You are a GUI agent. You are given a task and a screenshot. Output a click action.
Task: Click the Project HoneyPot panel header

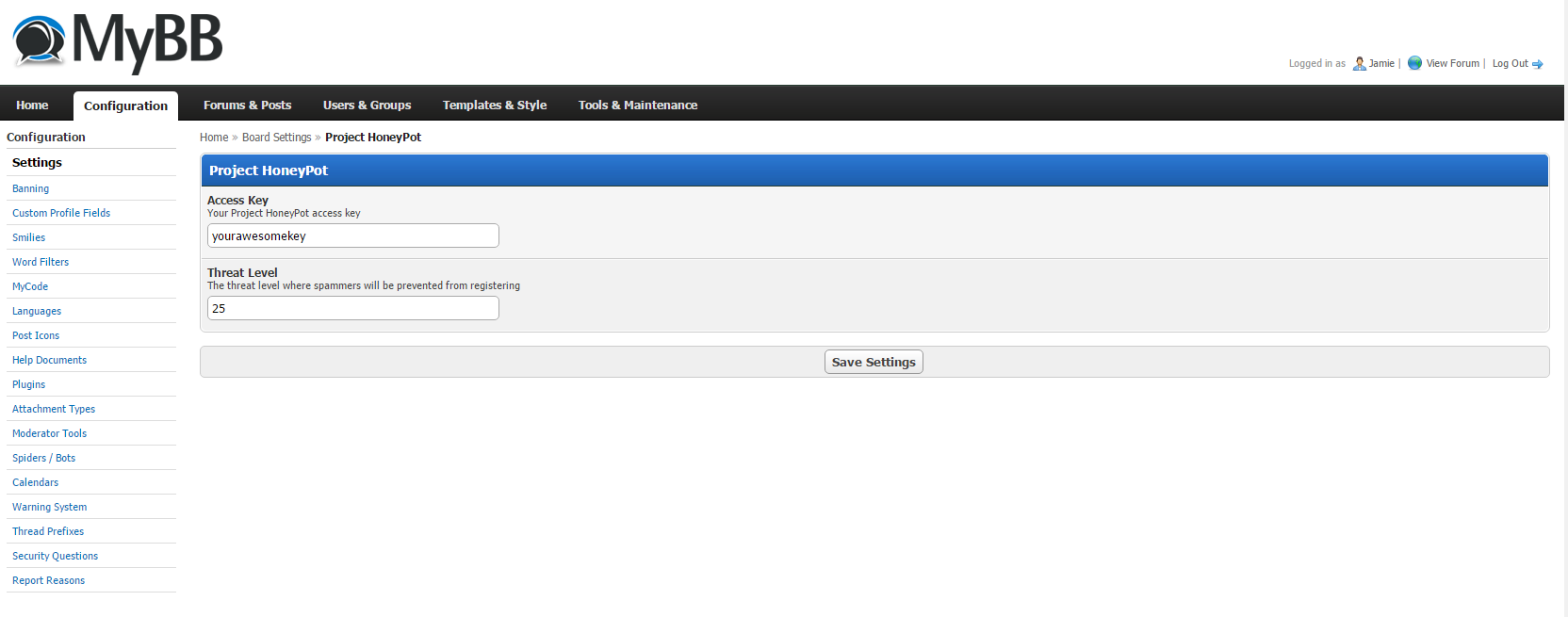874,170
